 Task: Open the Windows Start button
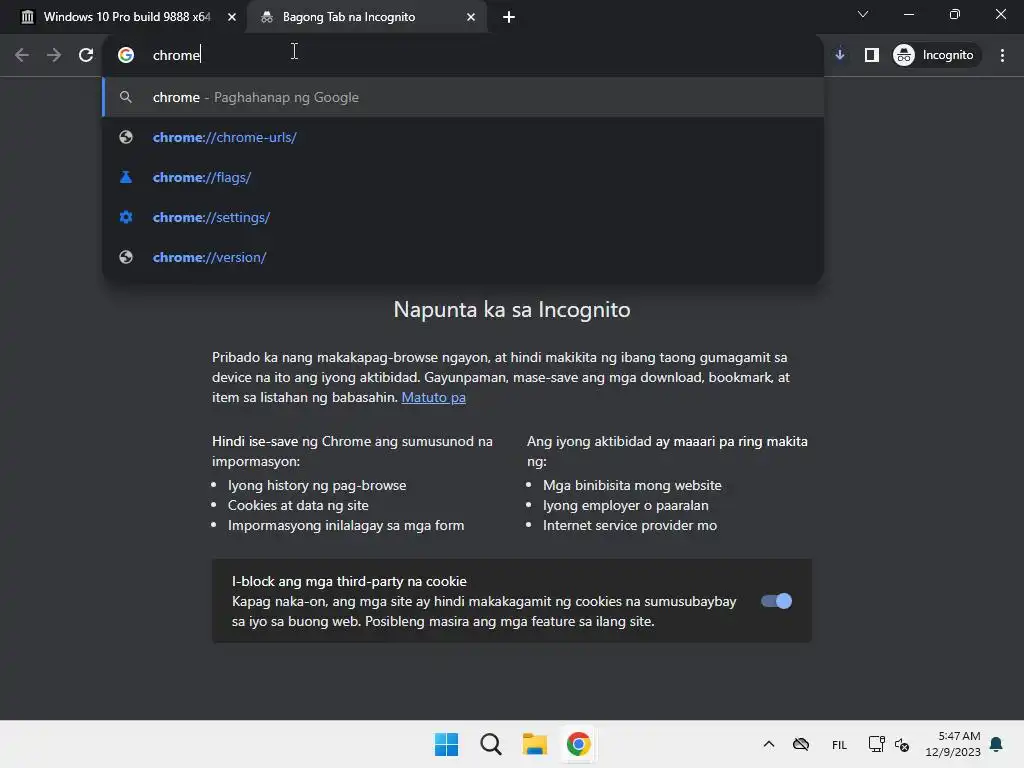tap(447, 744)
